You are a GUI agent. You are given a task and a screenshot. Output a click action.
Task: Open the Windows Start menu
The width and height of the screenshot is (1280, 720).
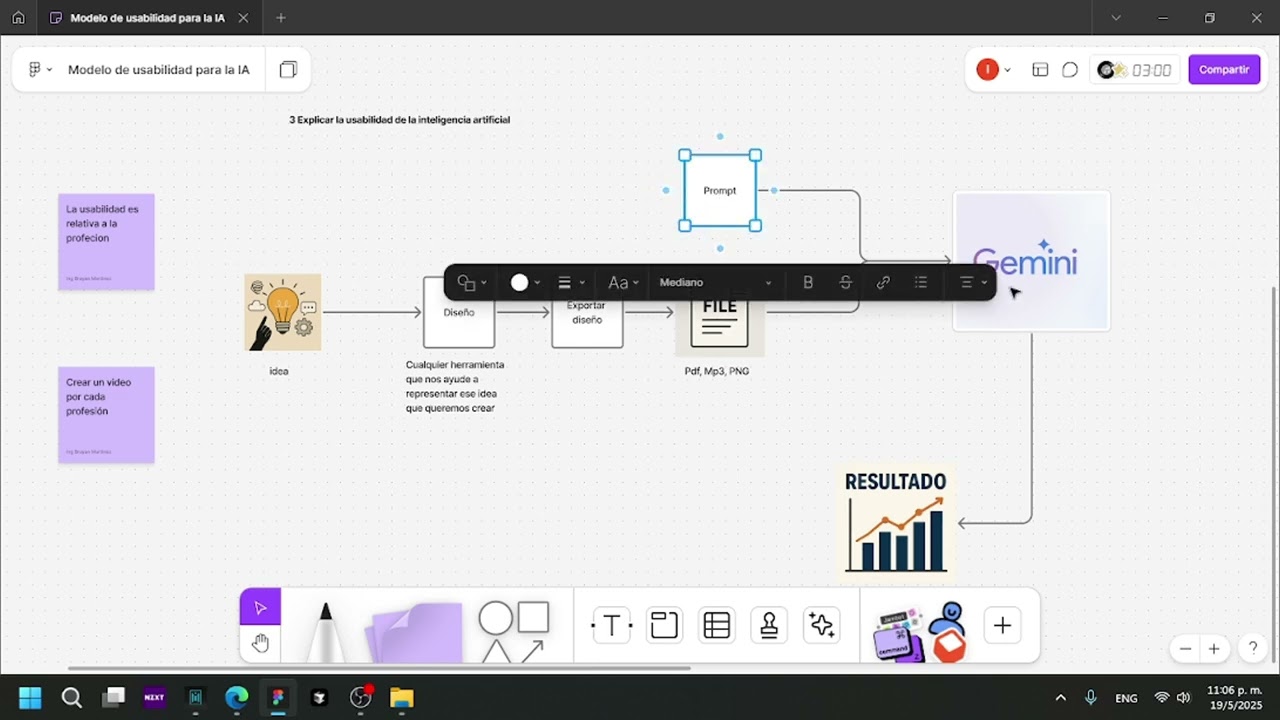[30, 697]
